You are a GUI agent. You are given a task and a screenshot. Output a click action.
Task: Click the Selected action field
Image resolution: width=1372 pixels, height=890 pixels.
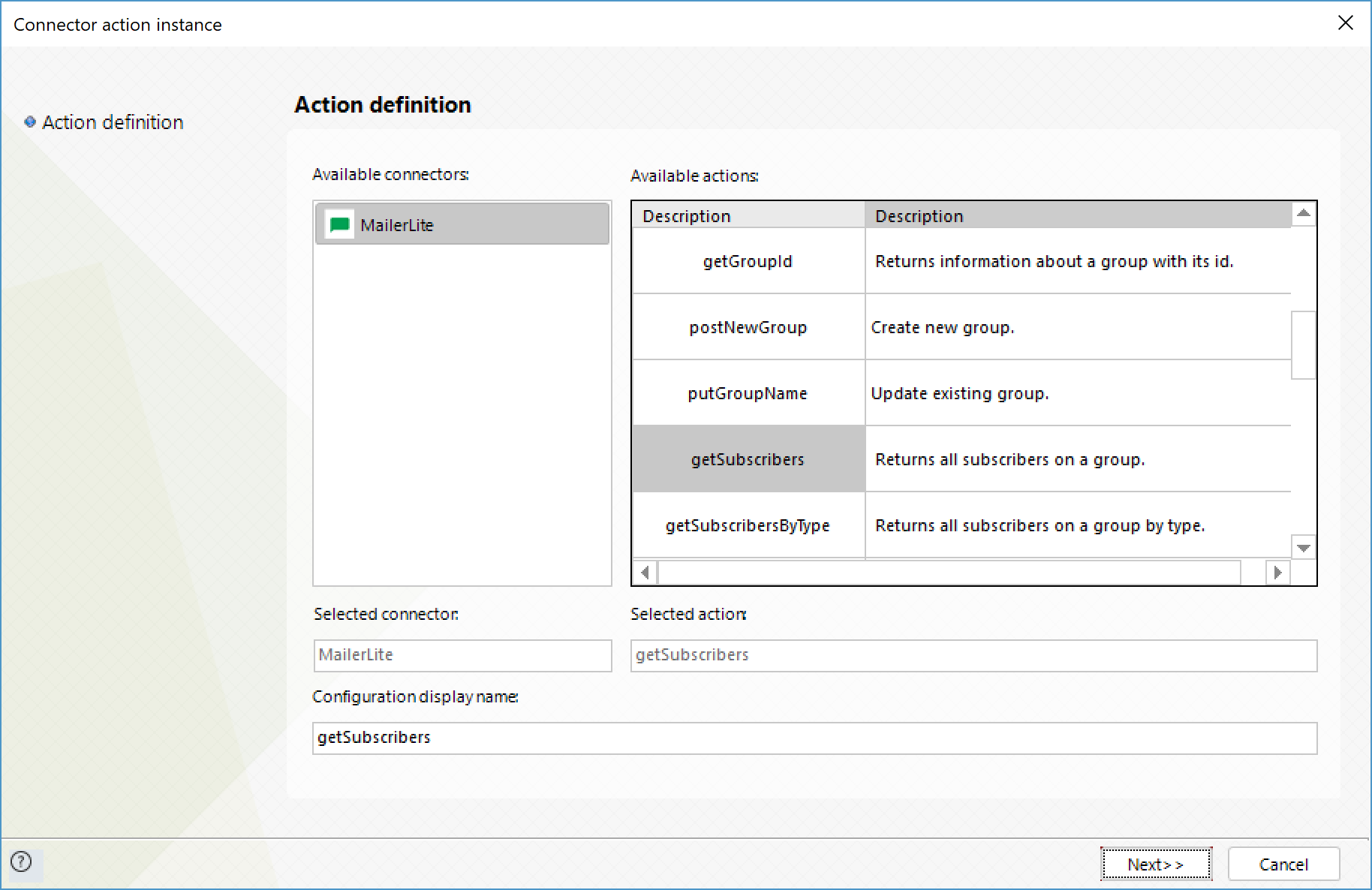coord(973,655)
